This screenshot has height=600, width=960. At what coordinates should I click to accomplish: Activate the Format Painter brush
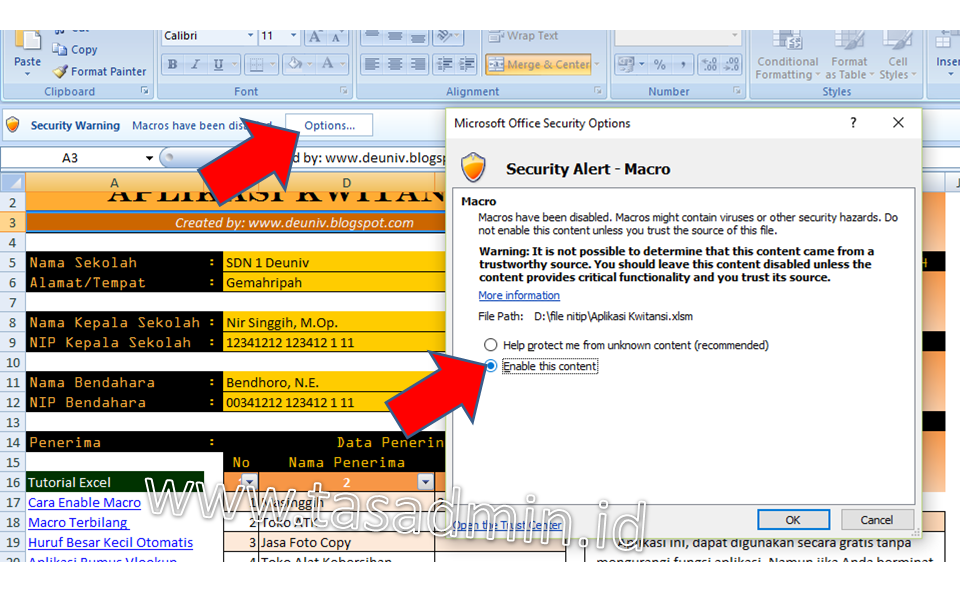(x=100, y=72)
